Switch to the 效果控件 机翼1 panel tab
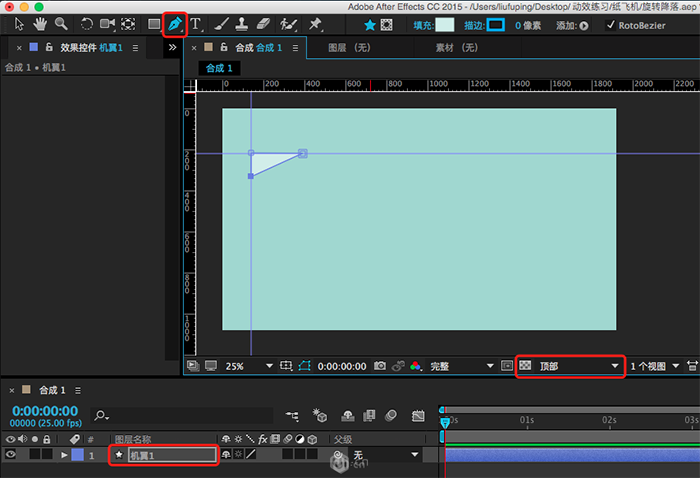 pyautogui.click(x=91, y=47)
